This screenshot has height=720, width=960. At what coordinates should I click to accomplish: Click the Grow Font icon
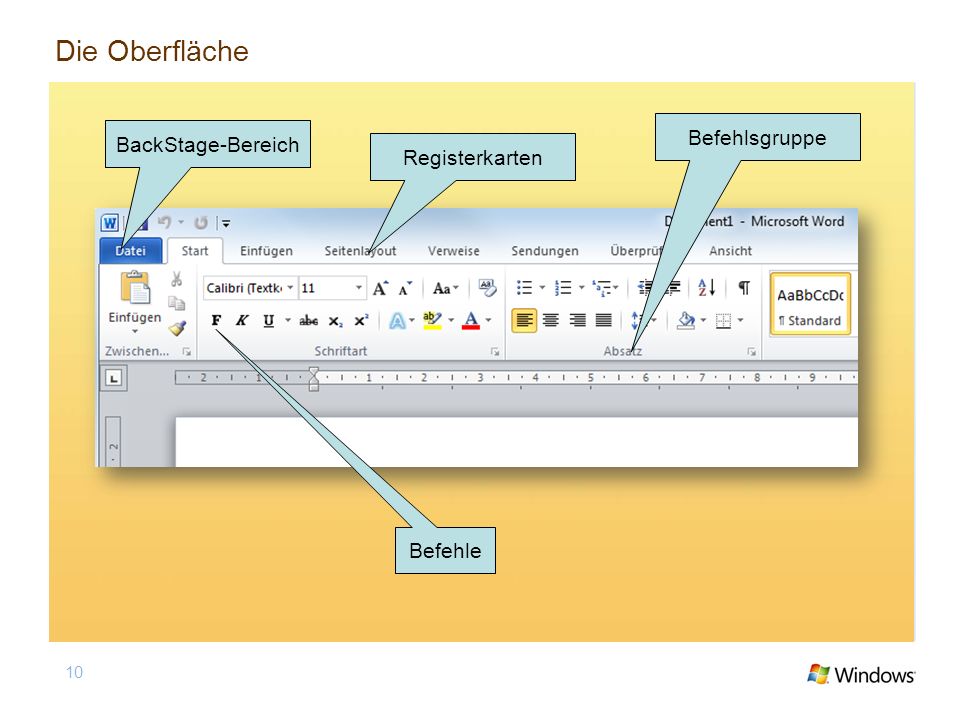[x=380, y=288]
